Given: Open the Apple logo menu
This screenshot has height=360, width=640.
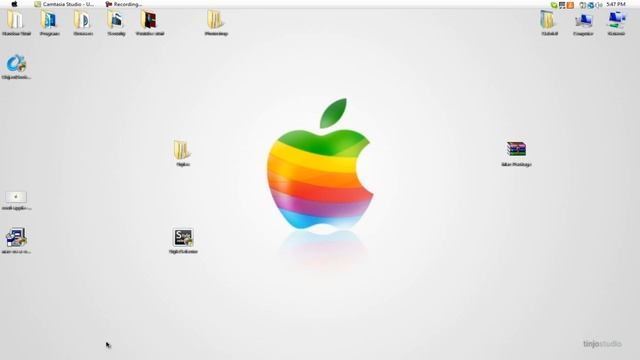Looking at the screenshot, I should point(14,4).
